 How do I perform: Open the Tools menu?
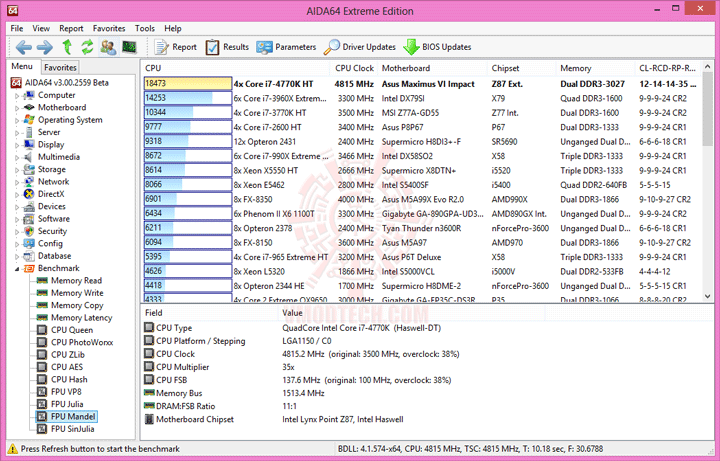(145, 28)
